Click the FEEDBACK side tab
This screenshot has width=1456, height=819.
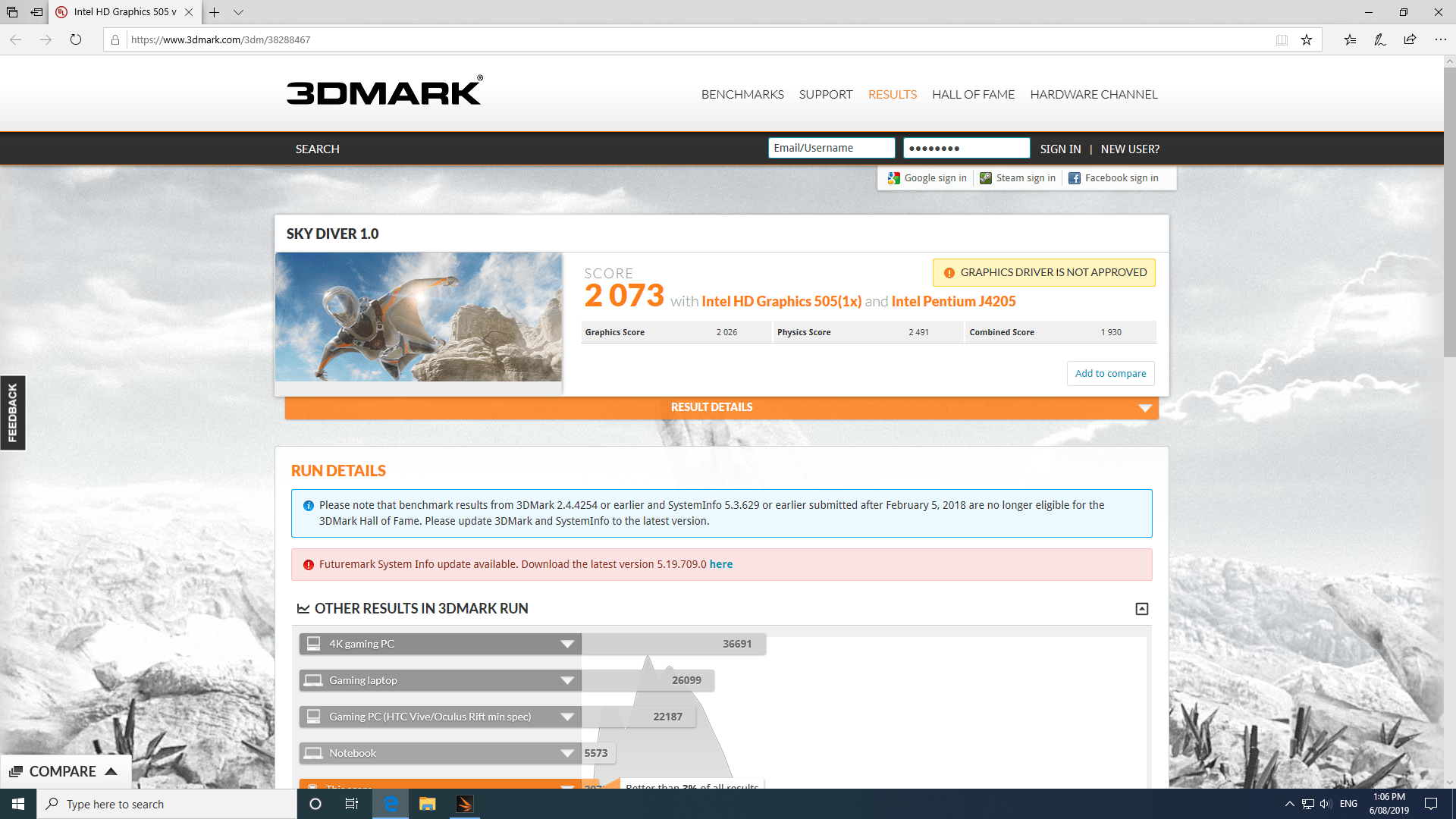[12, 413]
